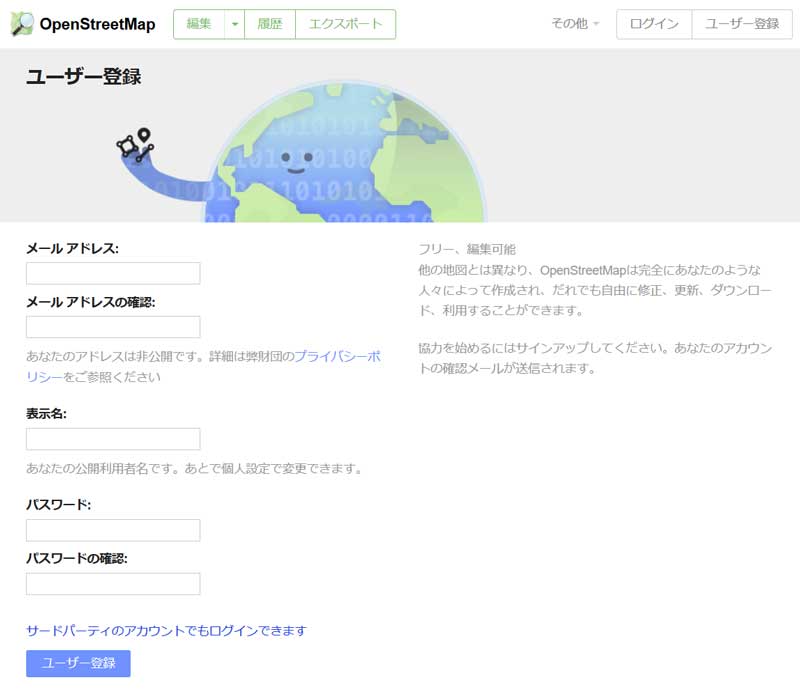Click the 編集 menu item
The height and width of the screenshot is (695, 800).
coord(201,23)
